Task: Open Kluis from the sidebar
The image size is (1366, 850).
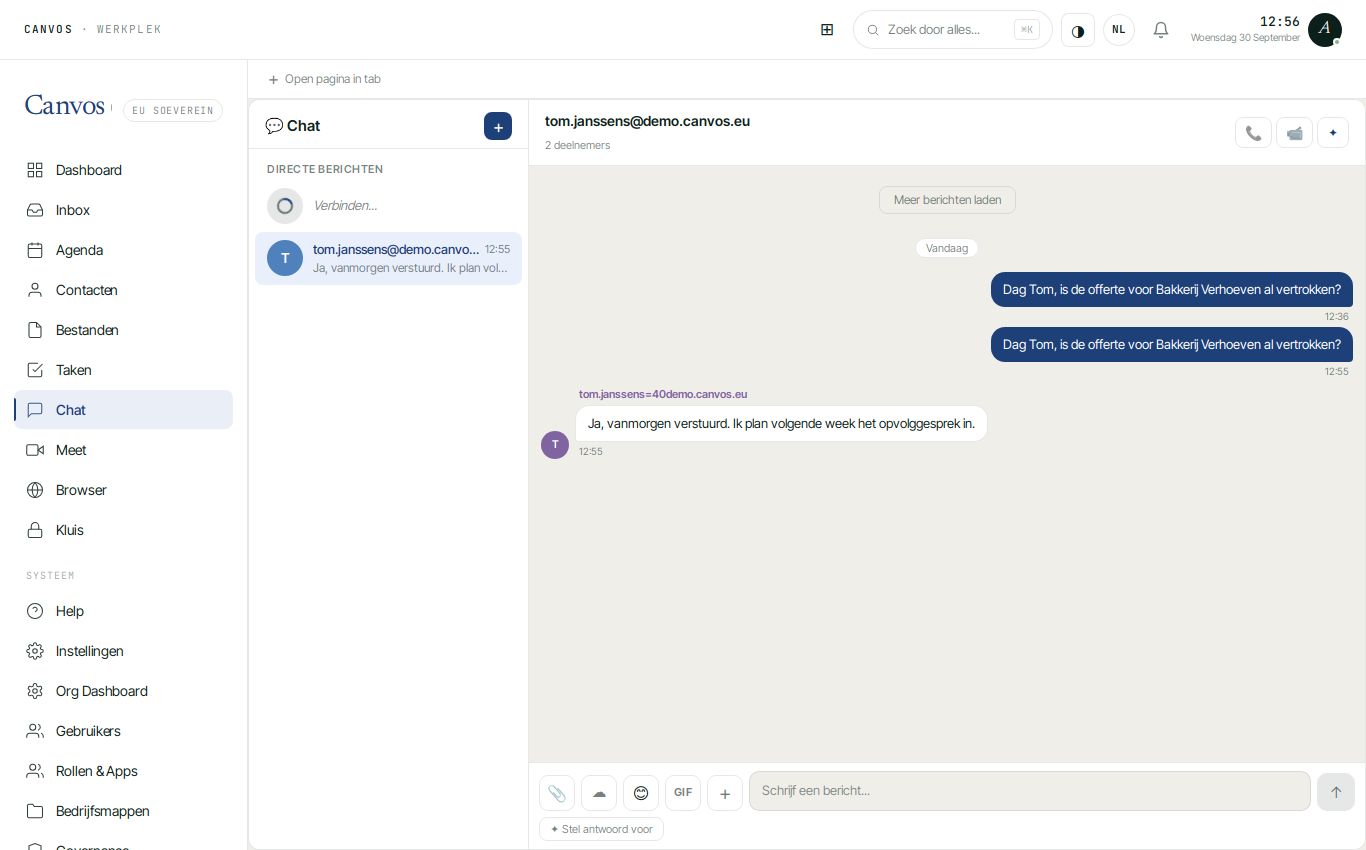Action: point(124,530)
